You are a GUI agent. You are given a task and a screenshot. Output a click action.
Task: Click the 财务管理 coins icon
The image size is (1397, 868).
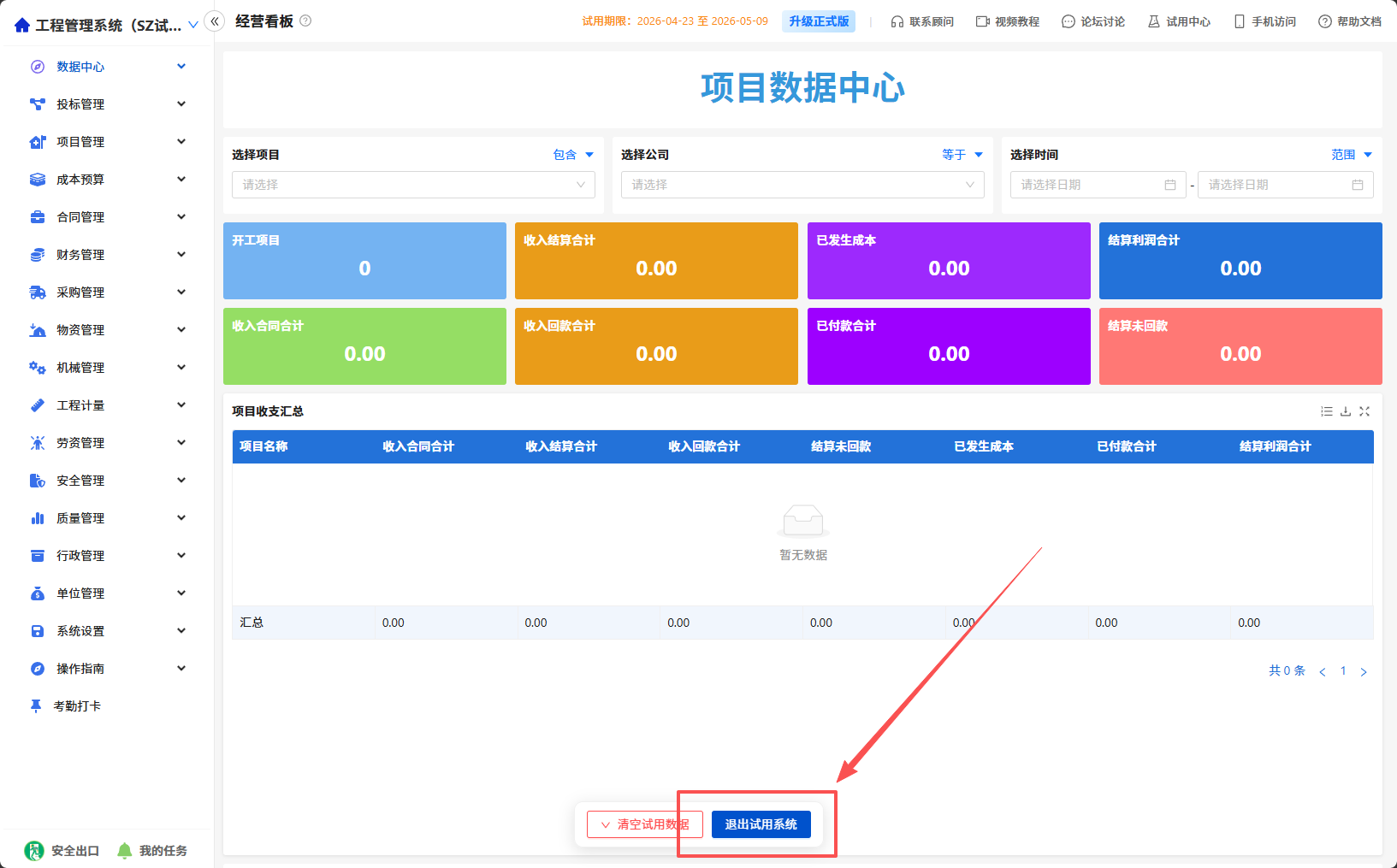[x=38, y=255]
